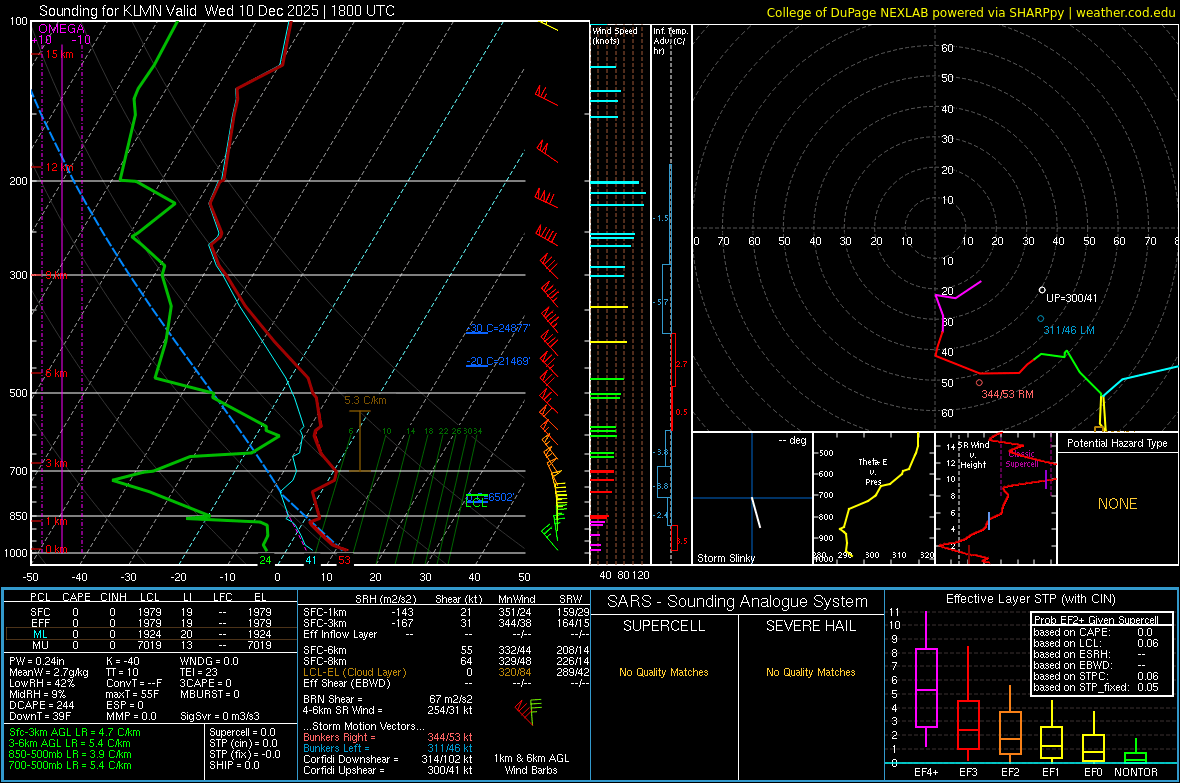Click the OMEGA label on the skew-T

(61, 29)
